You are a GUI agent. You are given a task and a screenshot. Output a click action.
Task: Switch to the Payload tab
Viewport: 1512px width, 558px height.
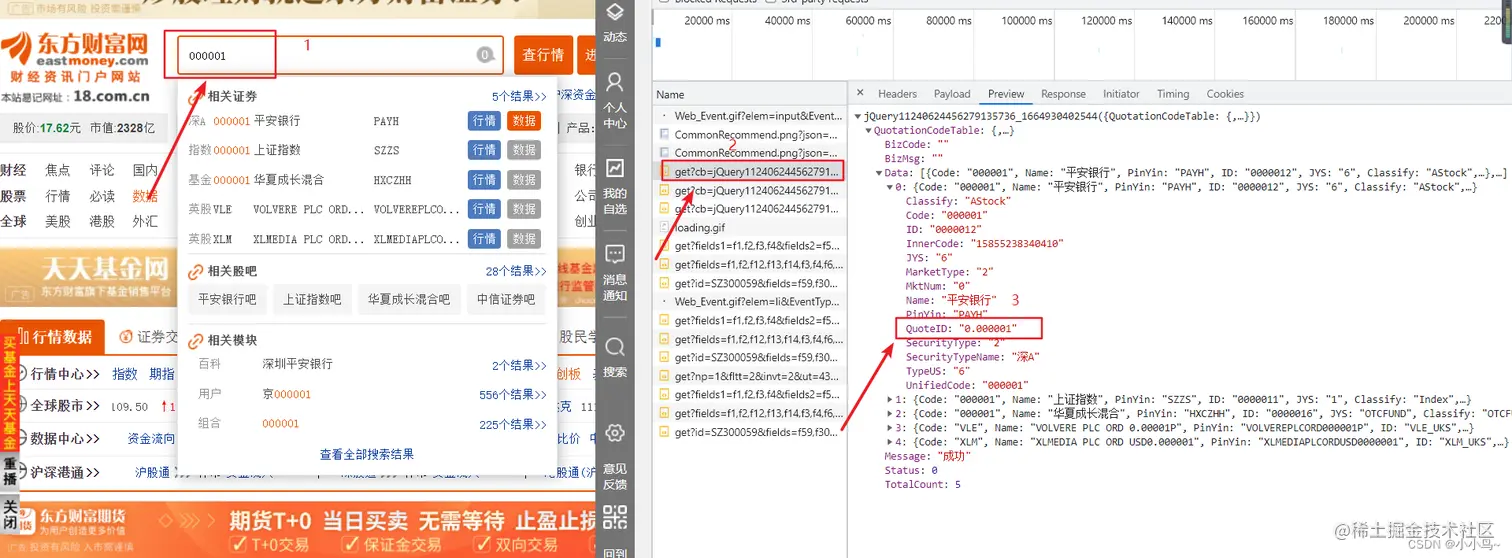(952, 94)
